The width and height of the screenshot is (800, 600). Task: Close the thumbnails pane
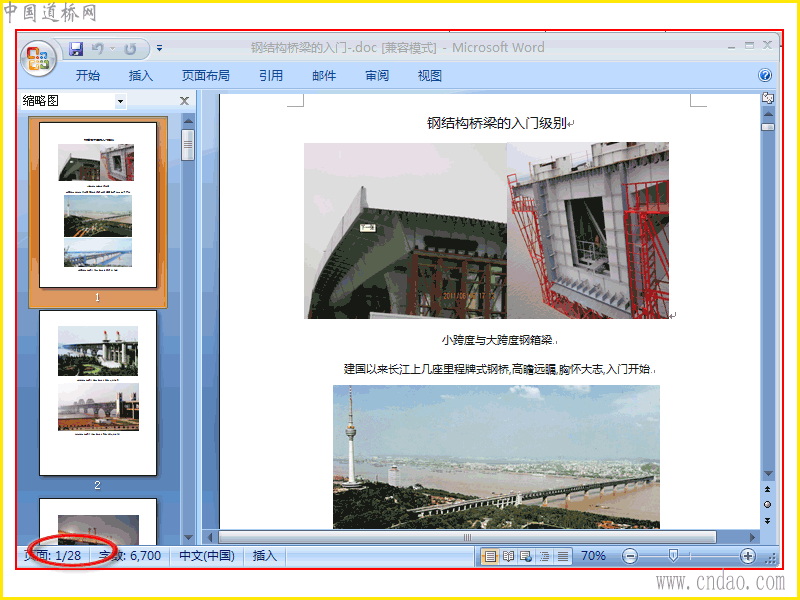[185, 101]
